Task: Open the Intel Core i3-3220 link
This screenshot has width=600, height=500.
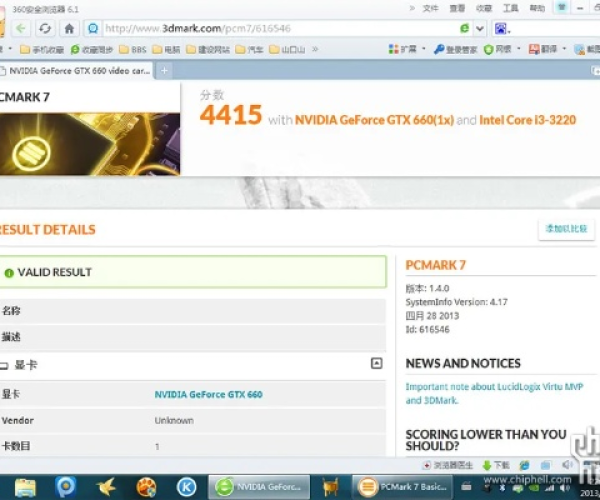Action: 527,120
